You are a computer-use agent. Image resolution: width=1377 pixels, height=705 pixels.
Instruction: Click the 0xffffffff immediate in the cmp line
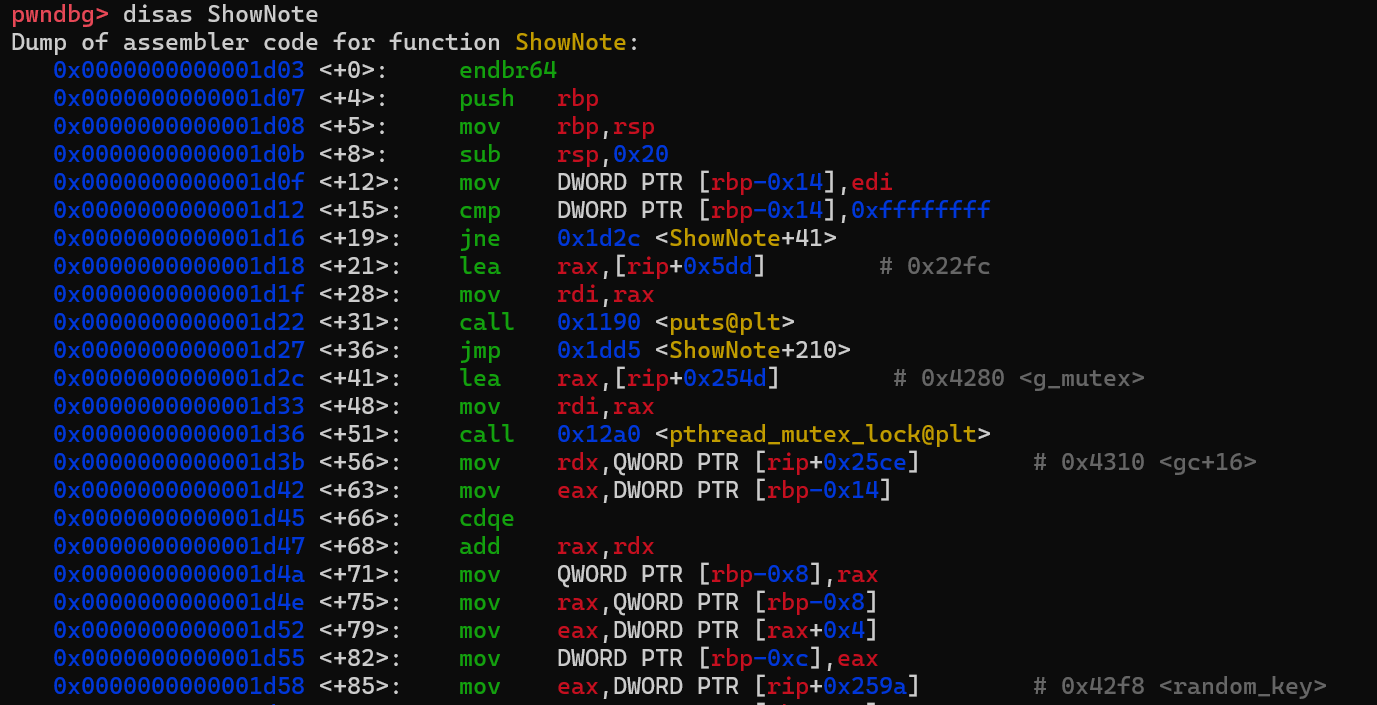coord(928,210)
